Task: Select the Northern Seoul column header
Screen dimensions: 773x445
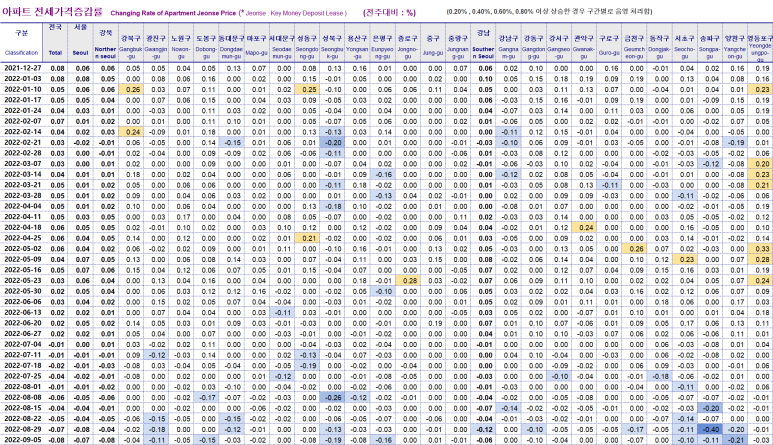Action: tap(105, 43)
